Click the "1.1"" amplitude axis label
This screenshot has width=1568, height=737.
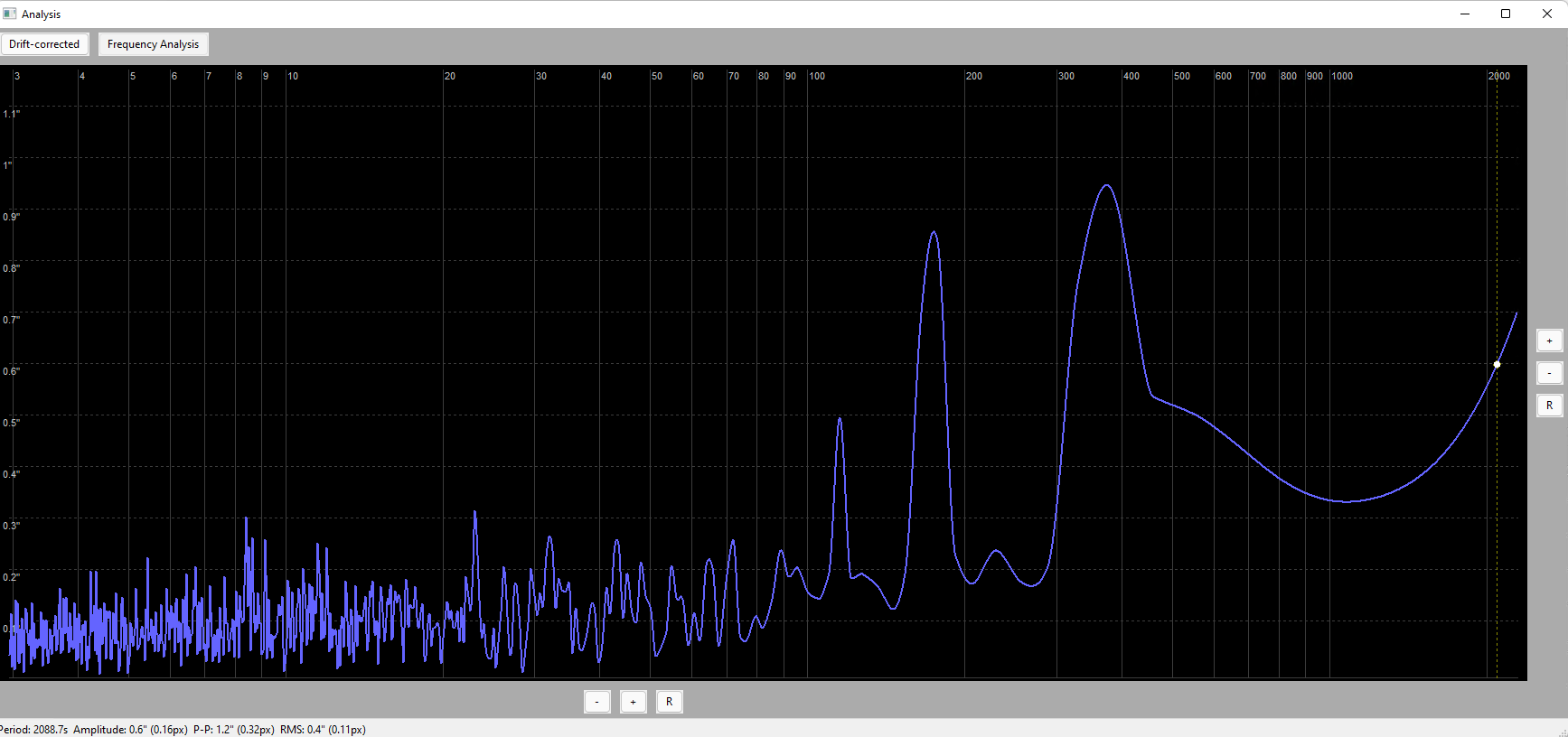click(11, 114)
